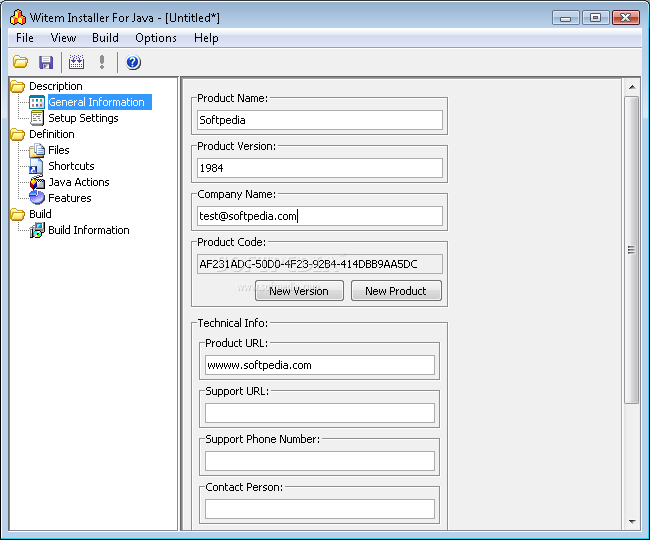Open the Options menu
Viewport: 650px width, 540px height.
pos(156,38)
